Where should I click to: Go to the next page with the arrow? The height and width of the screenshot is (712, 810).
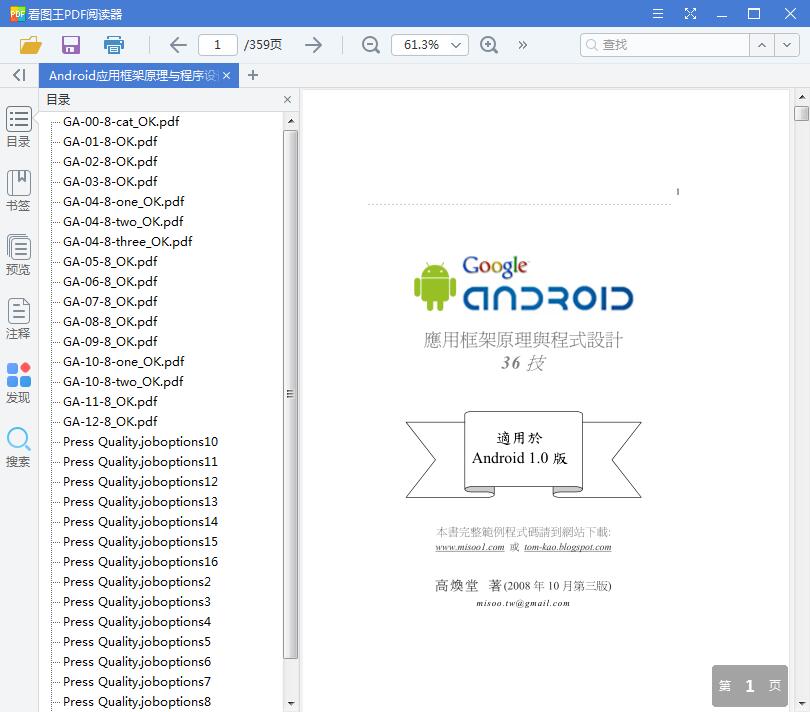click(313, 45)
